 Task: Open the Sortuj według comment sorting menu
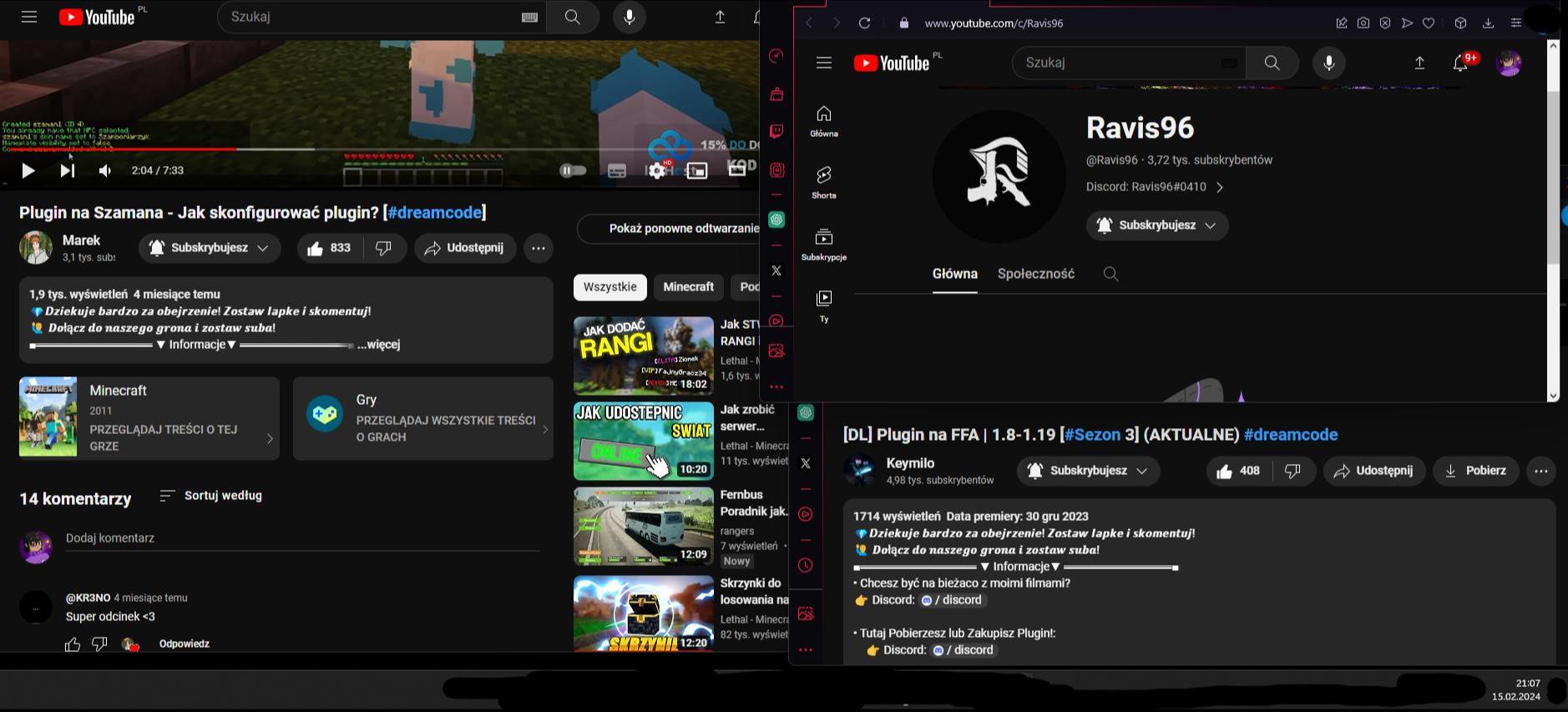tap(210, 496)
